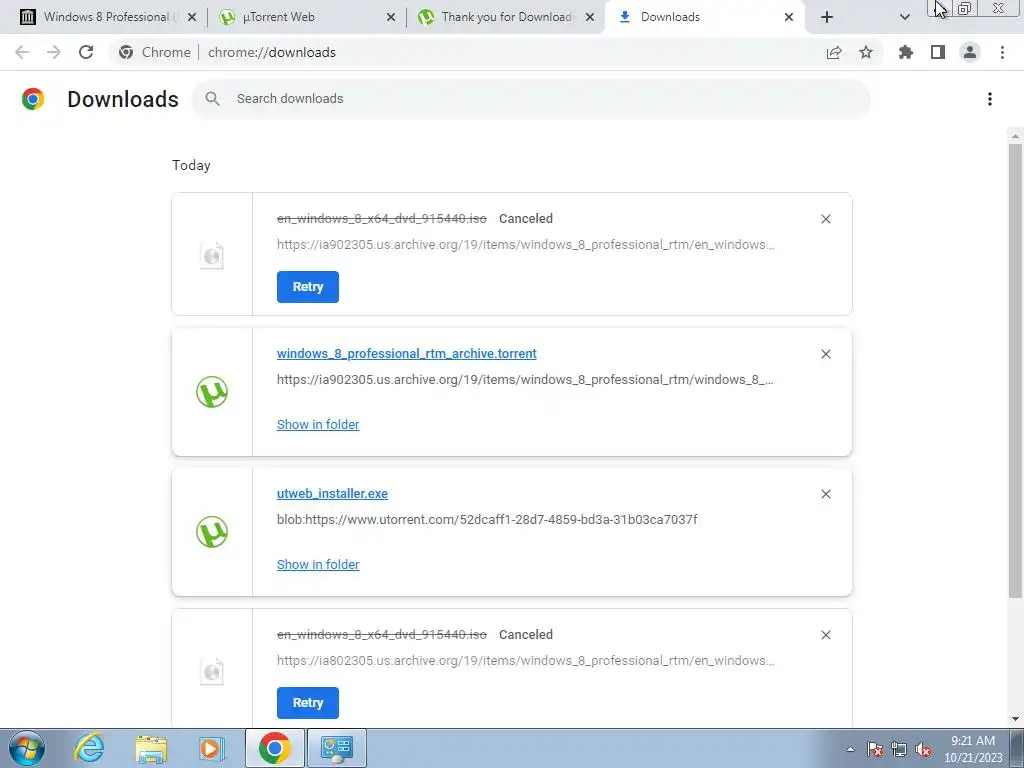Open a new tab with plus button
Screen dimensions: 1024x768
827,17
